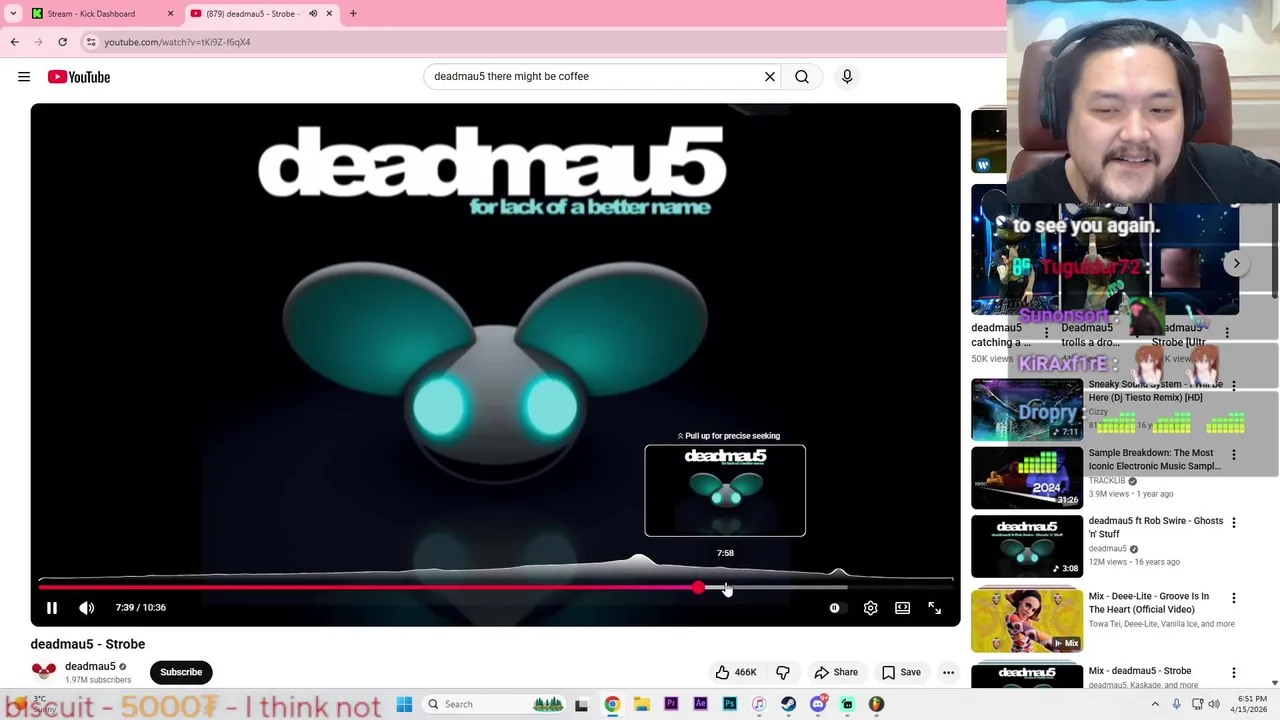Viewport: 1280px width, 720px height.
Task: Save the video to a playlist
Action: (x=901, y=672)
